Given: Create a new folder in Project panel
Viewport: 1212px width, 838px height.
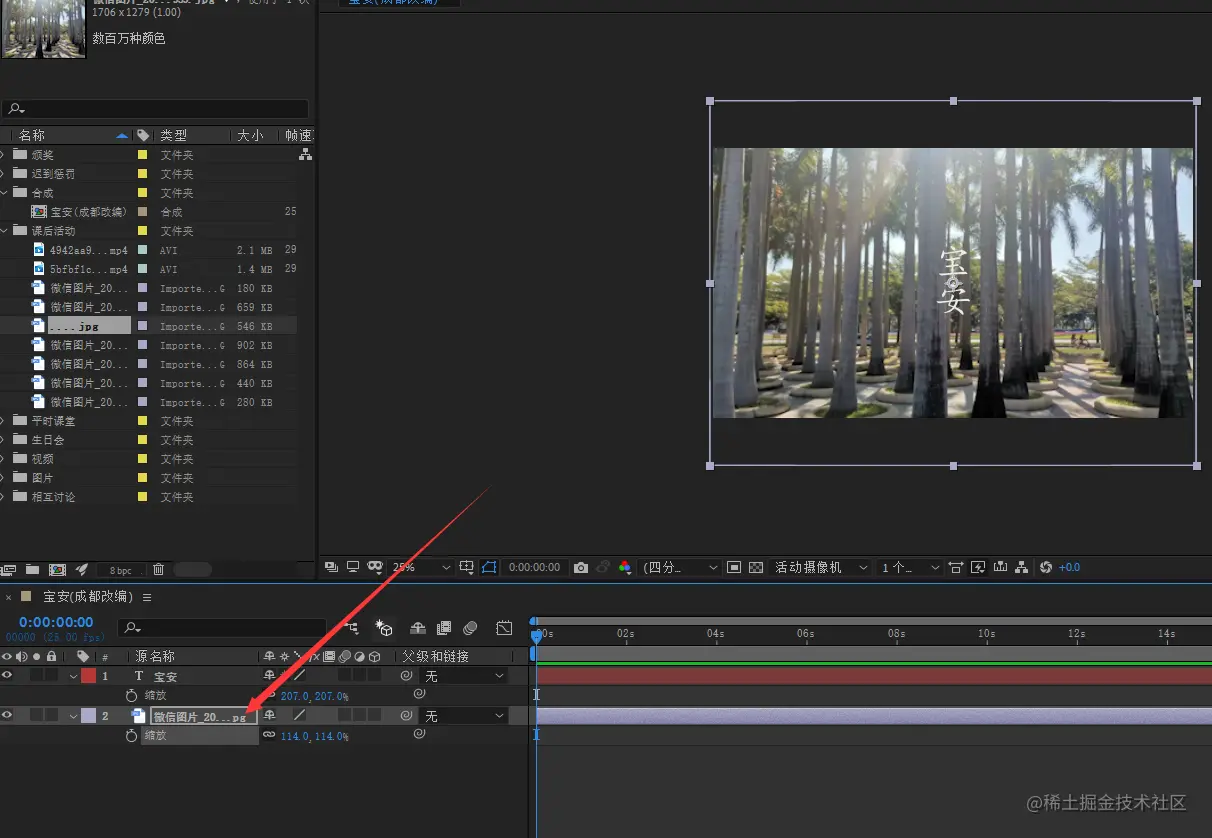Looking at the screenshot, I should coord(33,569).
